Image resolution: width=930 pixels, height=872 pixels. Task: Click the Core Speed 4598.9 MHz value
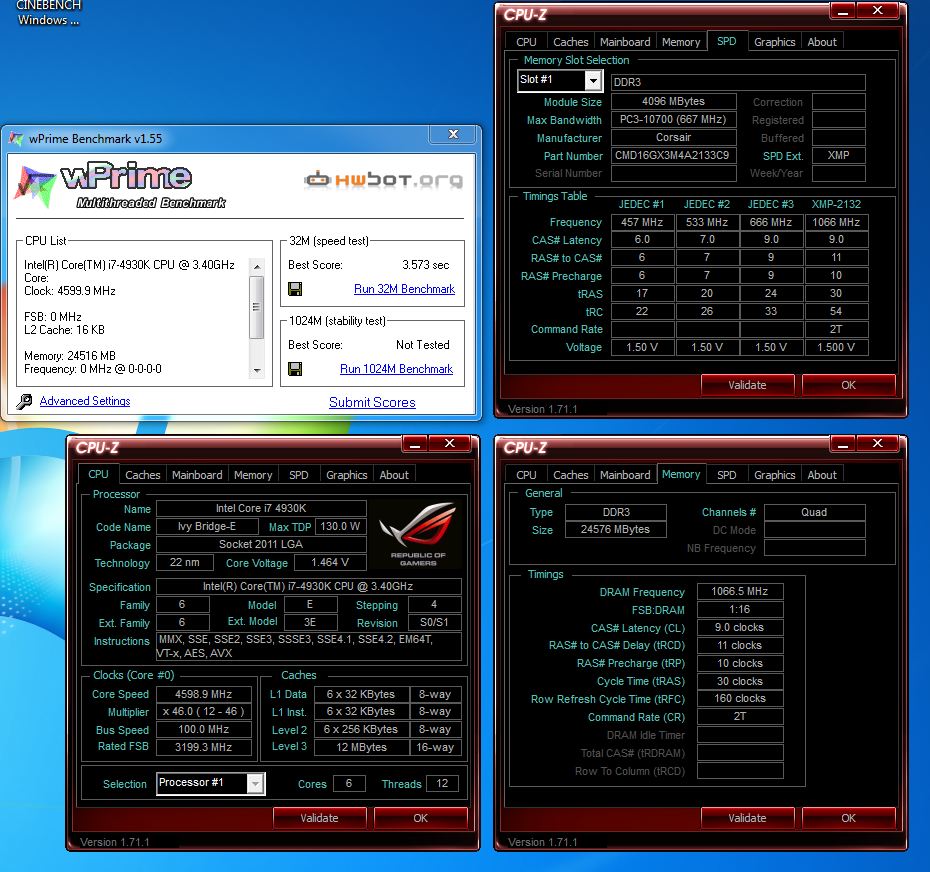203,694
